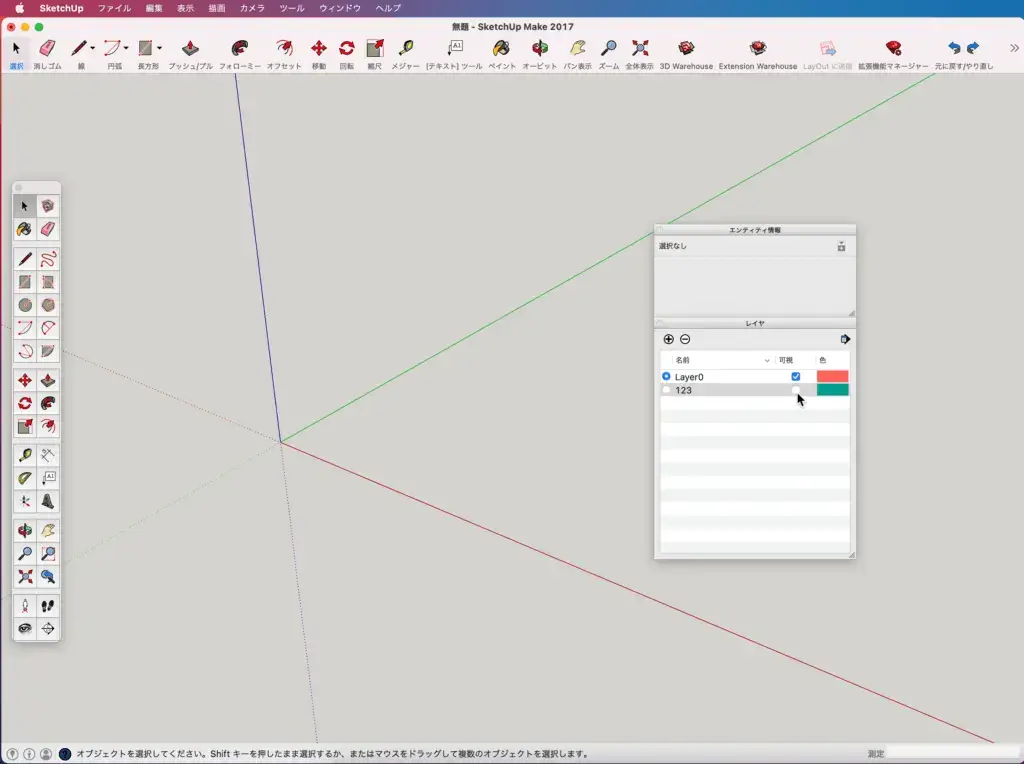Choose the Axes tool in floating palette
Screen dimensions: 1024x764
(x=25, y=501)
